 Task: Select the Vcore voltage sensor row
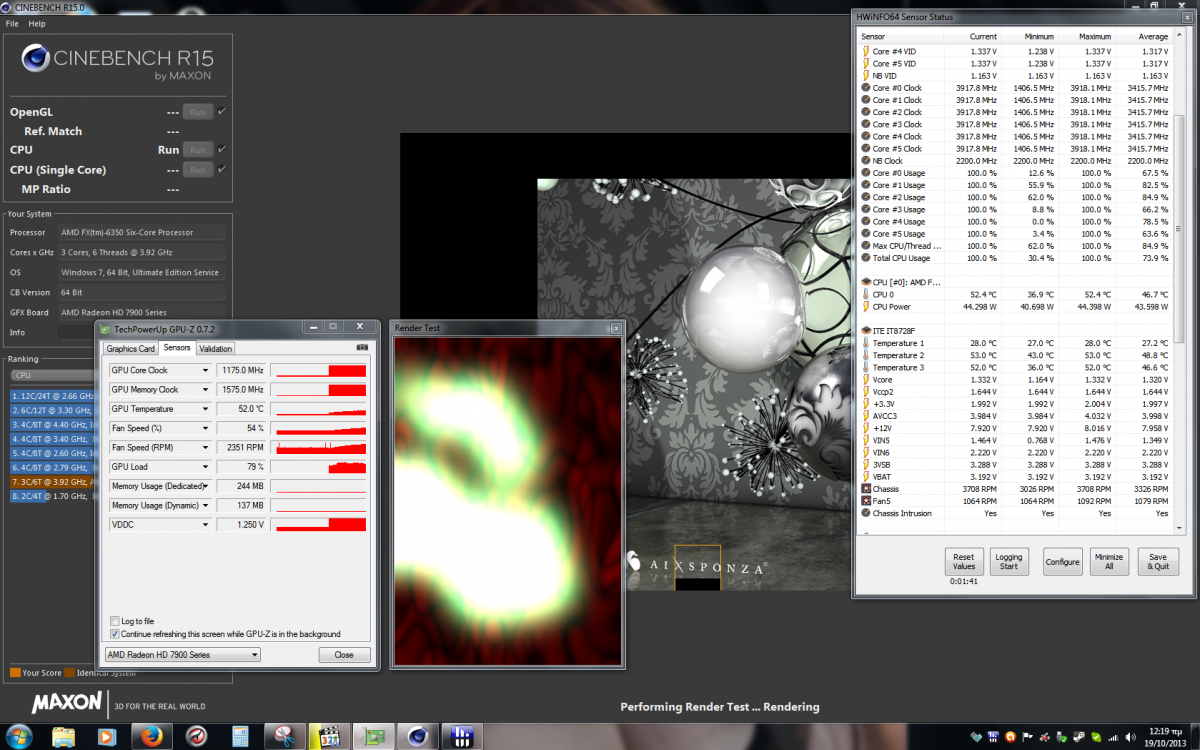(1014, 379)
